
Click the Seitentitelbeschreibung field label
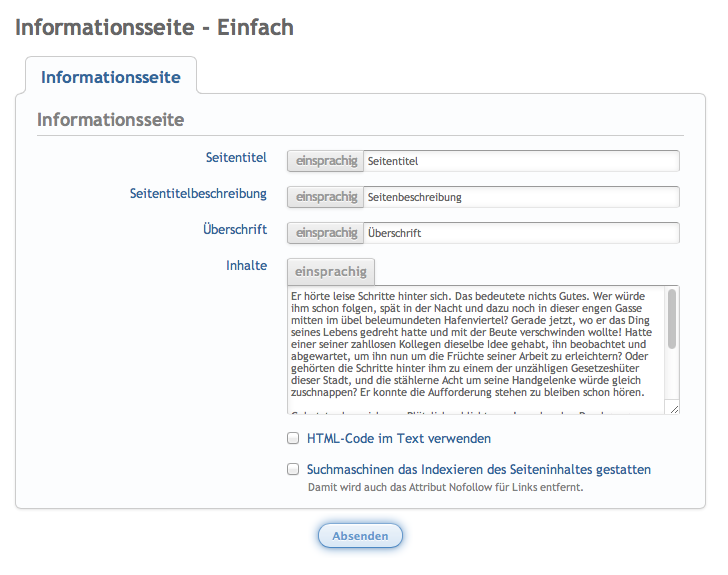(198, 193)
